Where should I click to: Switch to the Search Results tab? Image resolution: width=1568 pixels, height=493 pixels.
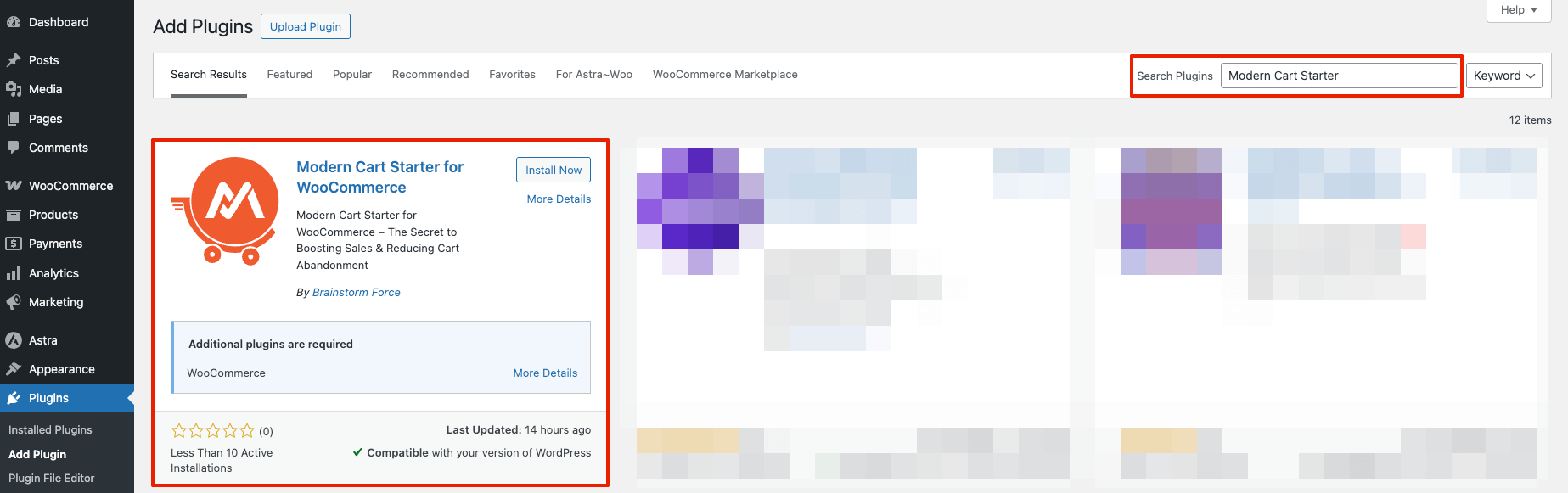[x=209, y=75]
